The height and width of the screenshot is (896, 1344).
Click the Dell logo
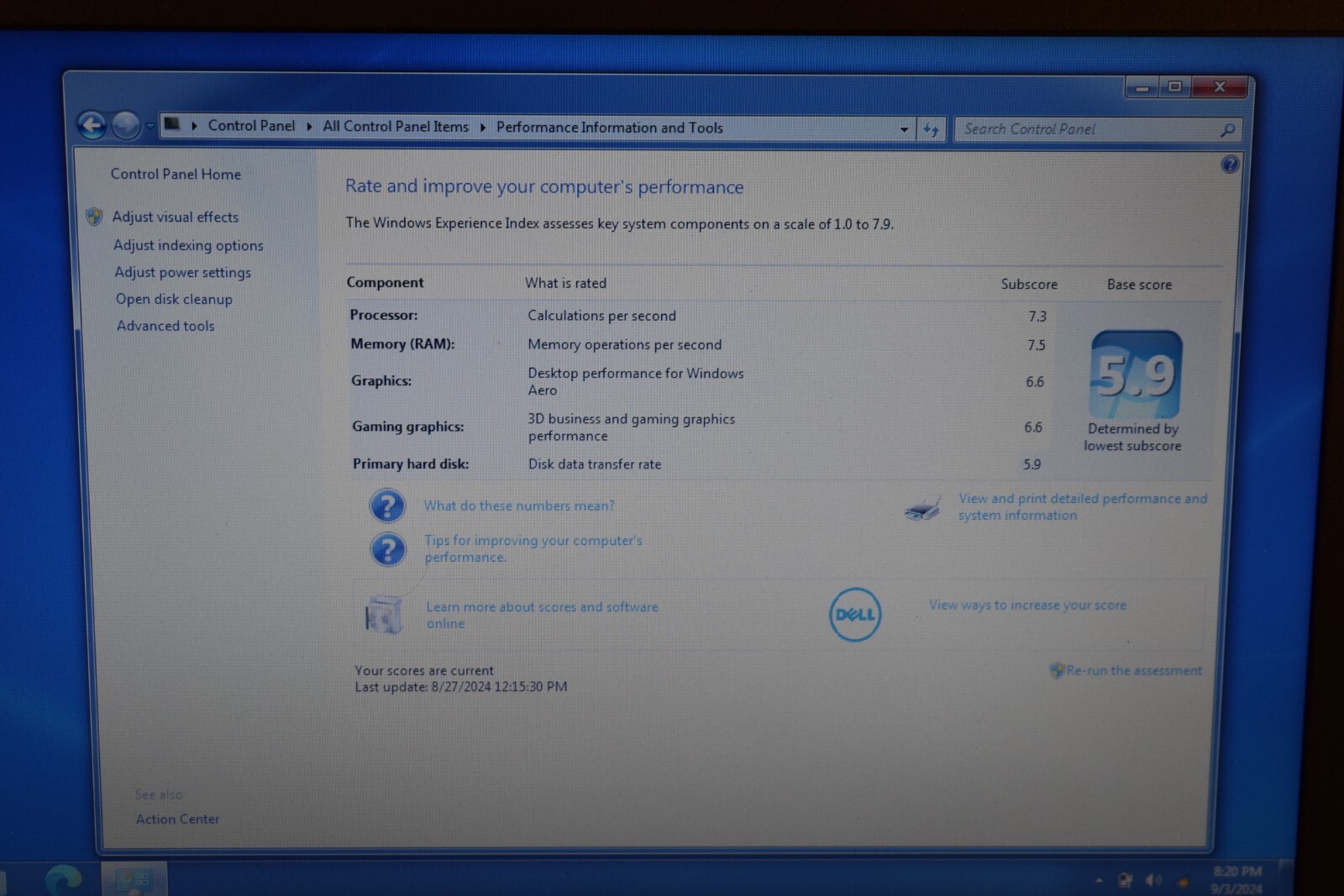[x=855, y=615]
